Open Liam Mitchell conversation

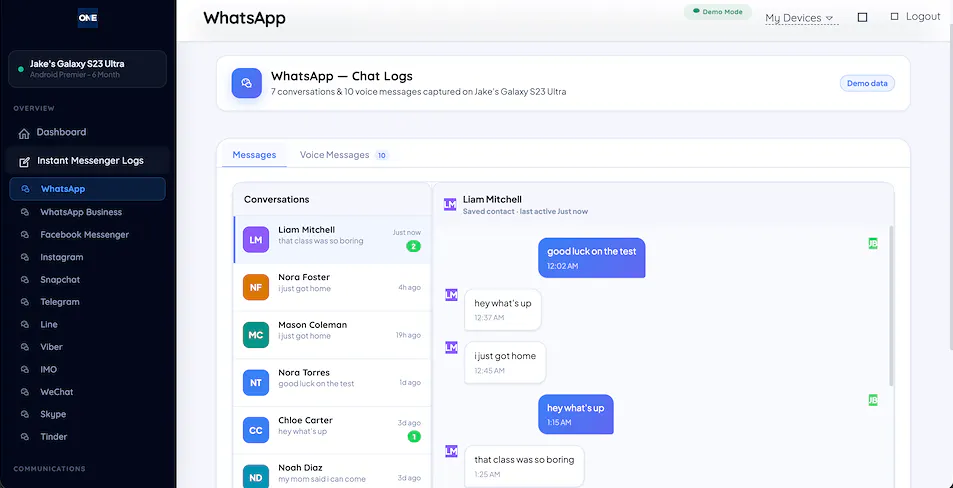[x=332, y=239]
